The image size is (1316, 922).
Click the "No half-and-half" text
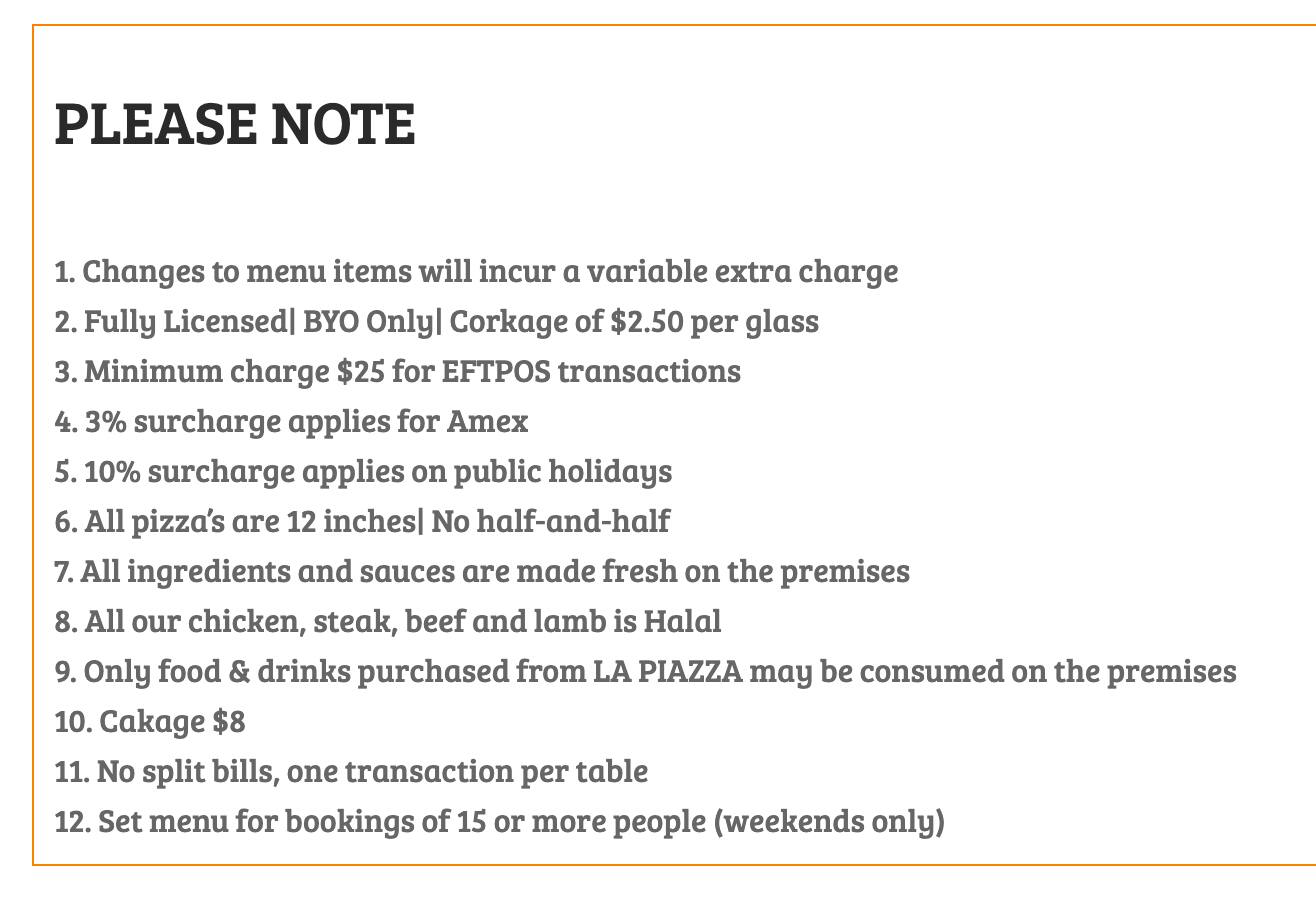[551, 521]
